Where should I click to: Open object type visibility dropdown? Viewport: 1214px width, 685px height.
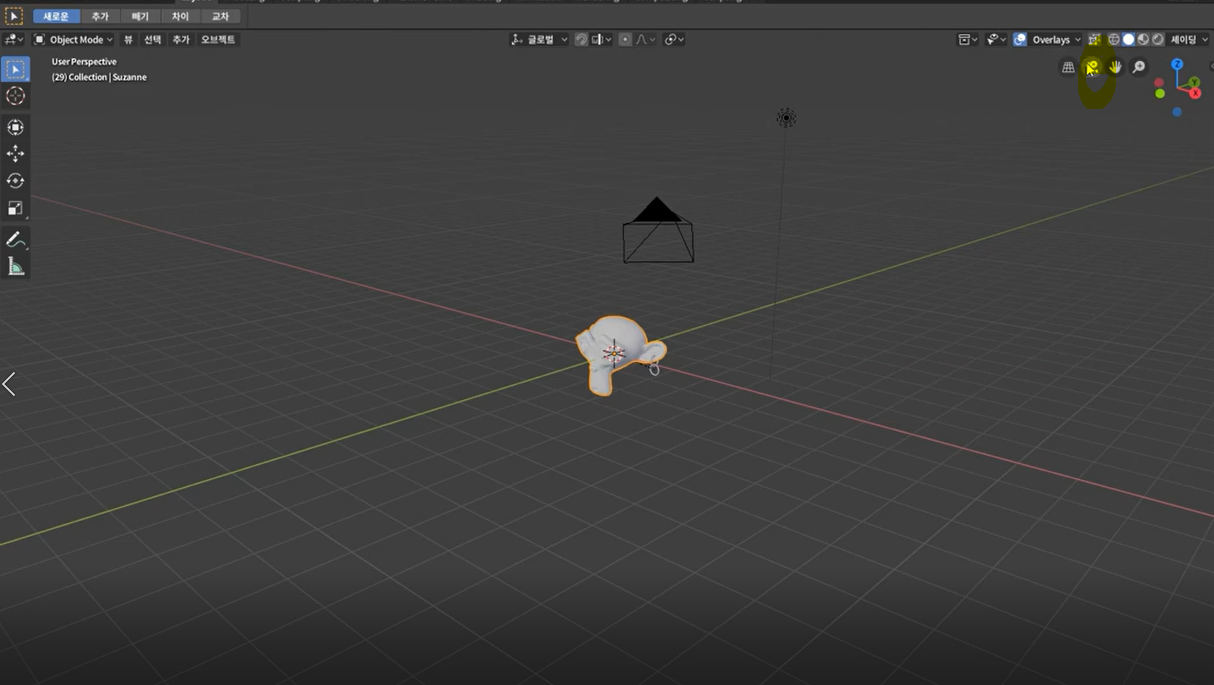click(967, 40)
